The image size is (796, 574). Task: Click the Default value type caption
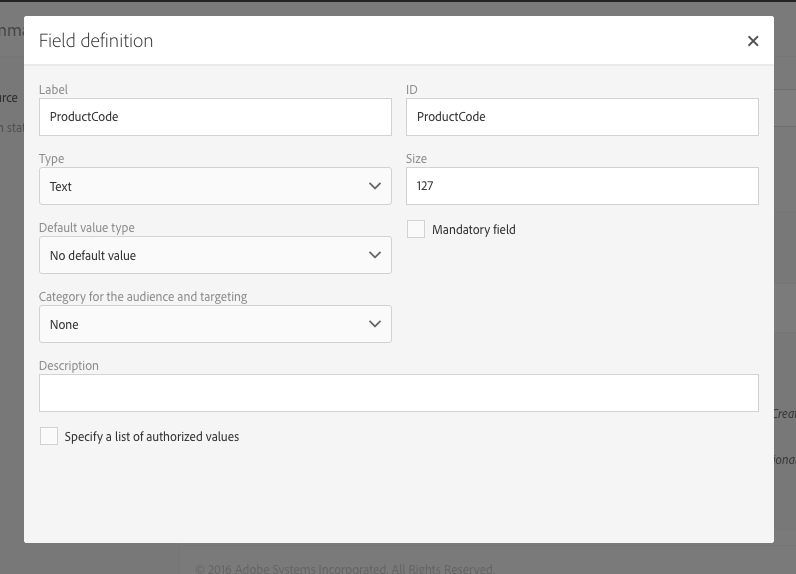(87, 228)
